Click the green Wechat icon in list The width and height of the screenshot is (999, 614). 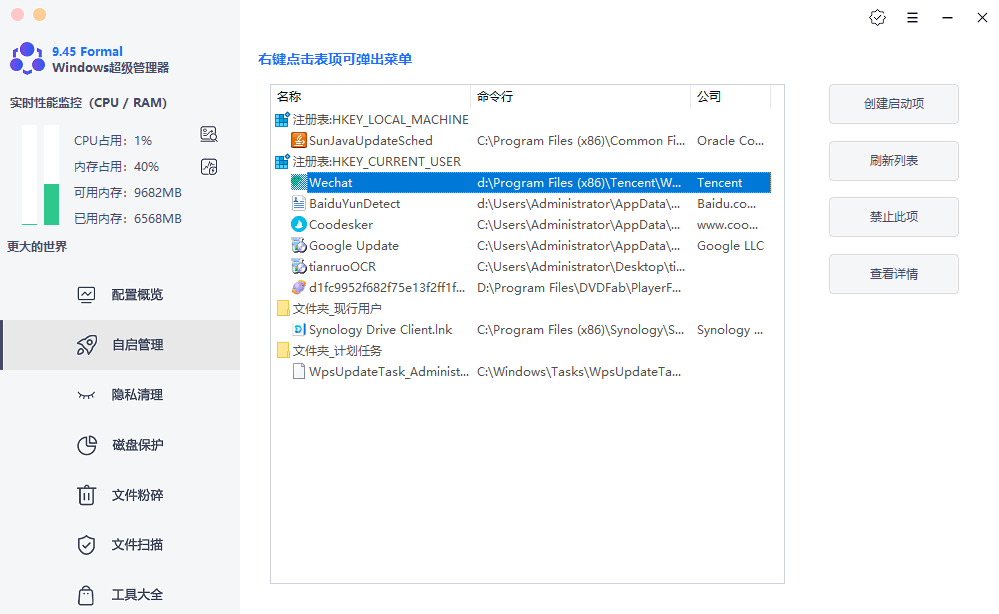[x=299, y=182]
